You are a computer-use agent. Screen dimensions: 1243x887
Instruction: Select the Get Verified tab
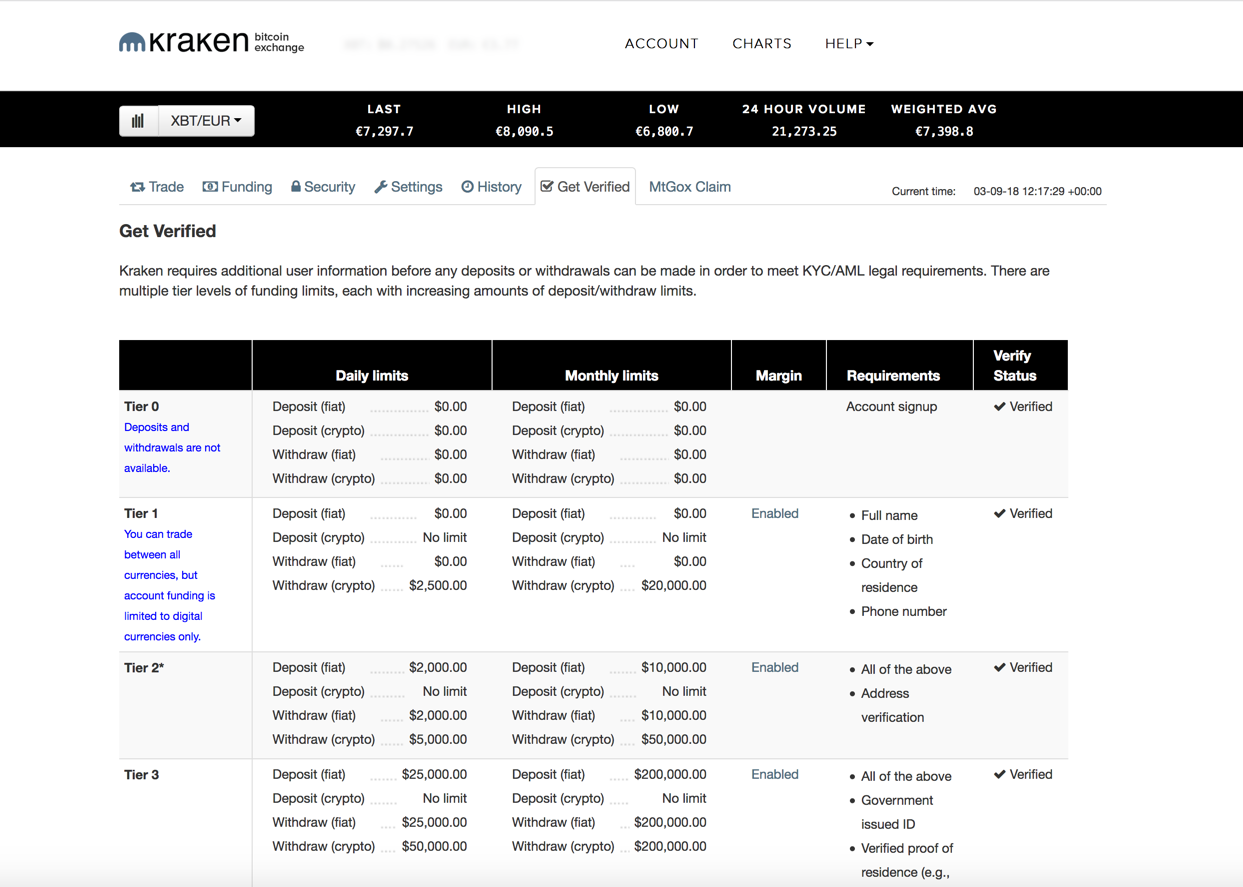585,187
